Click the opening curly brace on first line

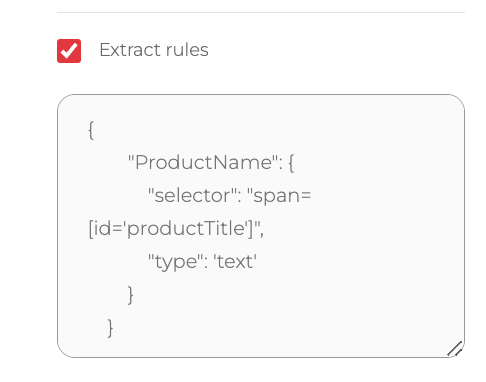(91, 130)
